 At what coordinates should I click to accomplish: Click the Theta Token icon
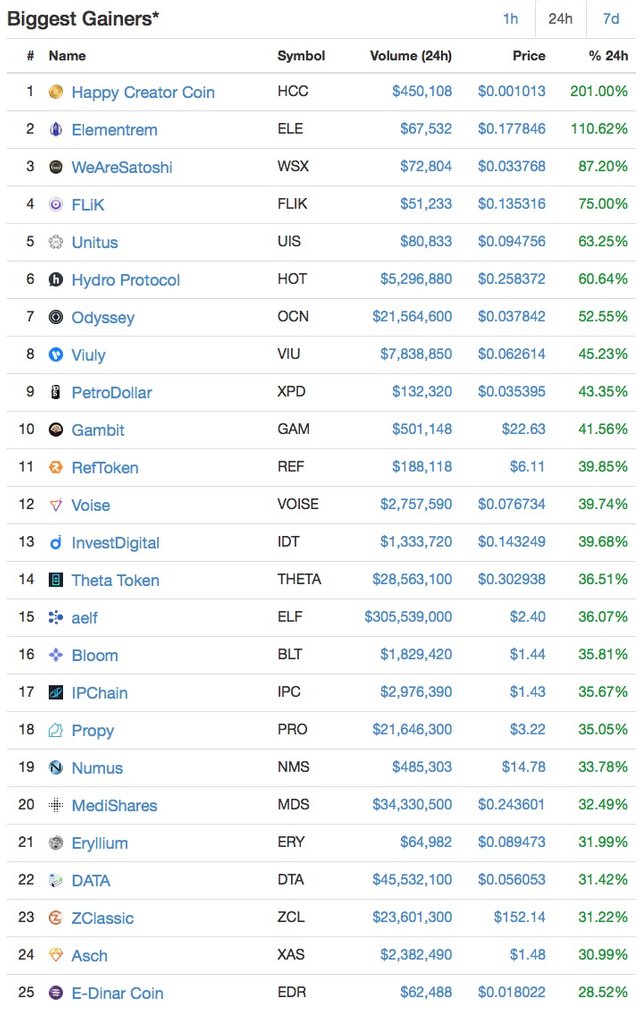pyautogui.click(x=56, y=580)
